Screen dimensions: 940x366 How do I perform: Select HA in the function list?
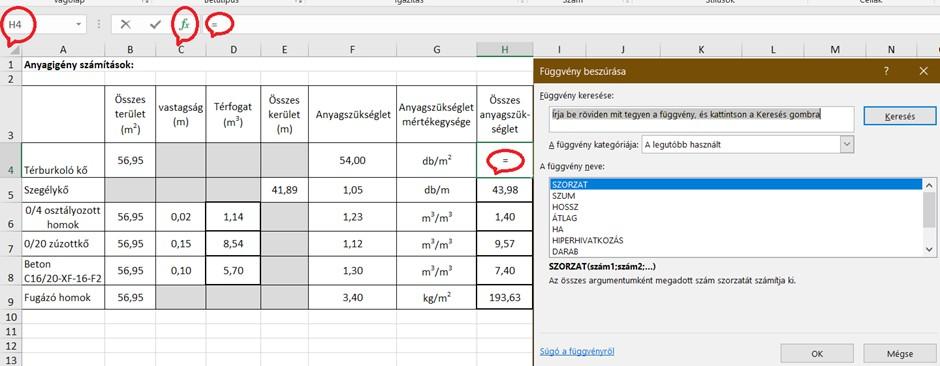pyautogui.click(x=737, y=229)
